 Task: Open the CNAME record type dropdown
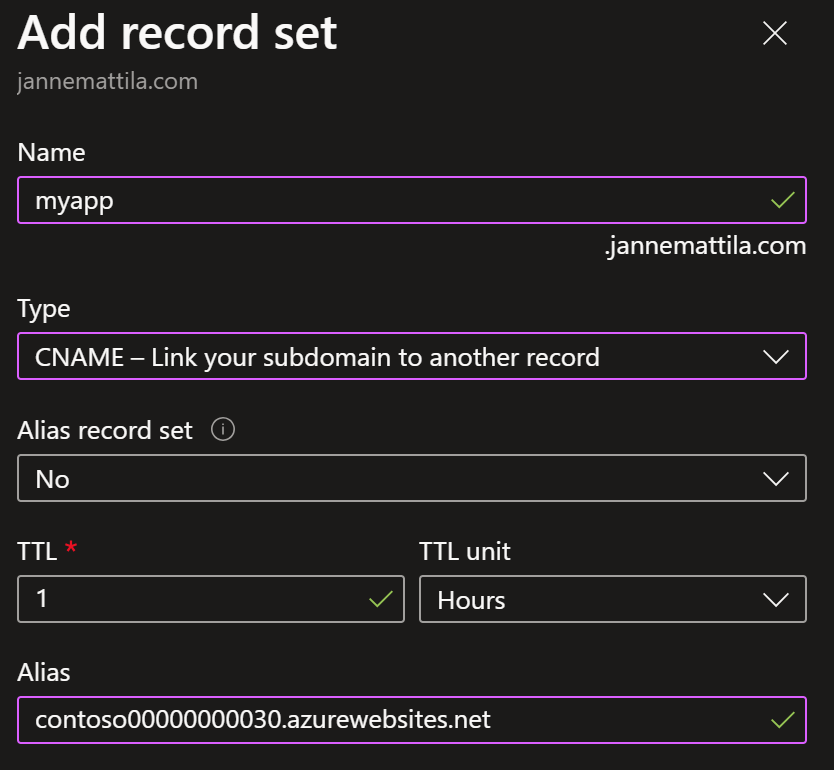(412, 356)
